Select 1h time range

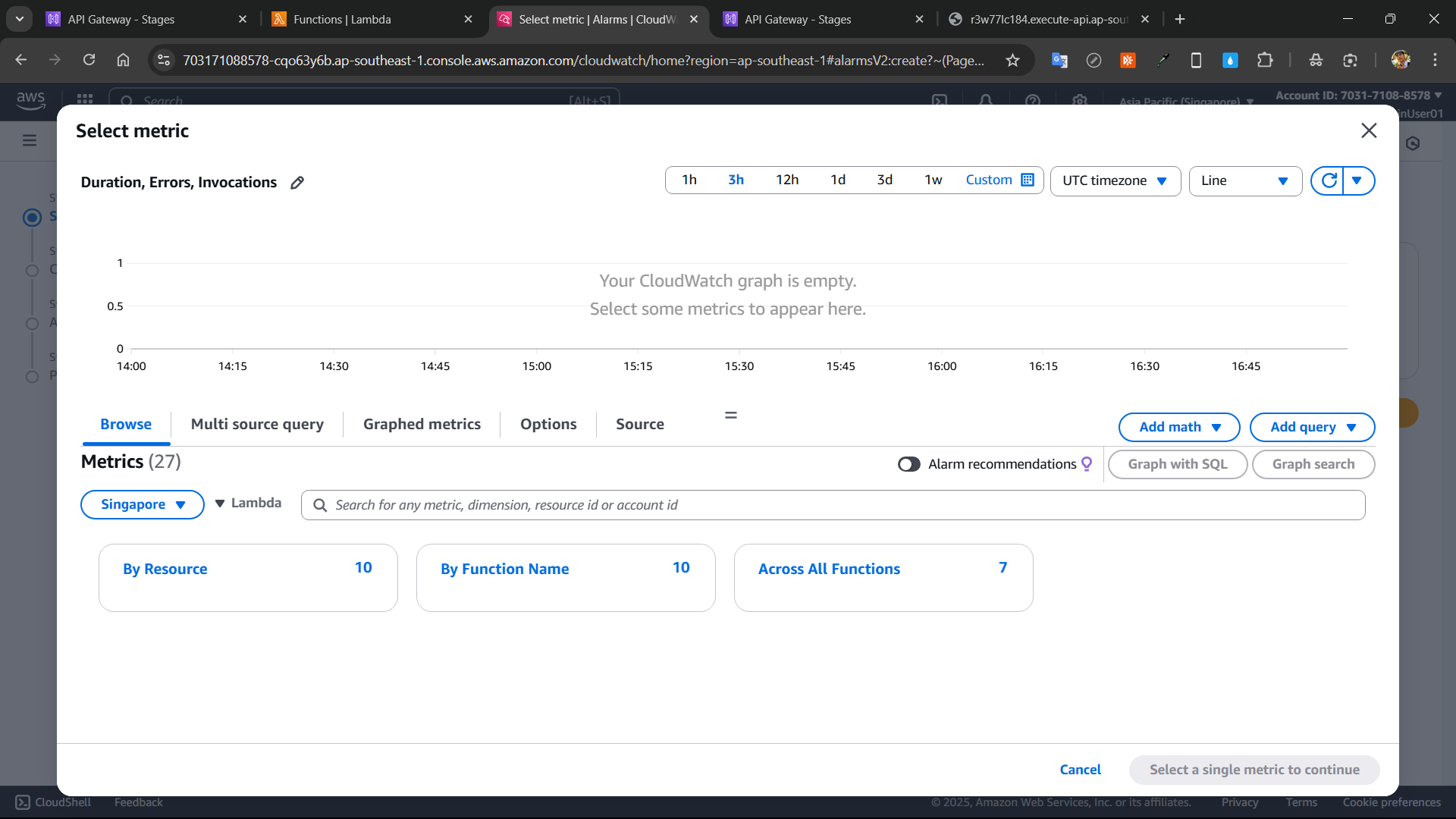click(689, 180)
